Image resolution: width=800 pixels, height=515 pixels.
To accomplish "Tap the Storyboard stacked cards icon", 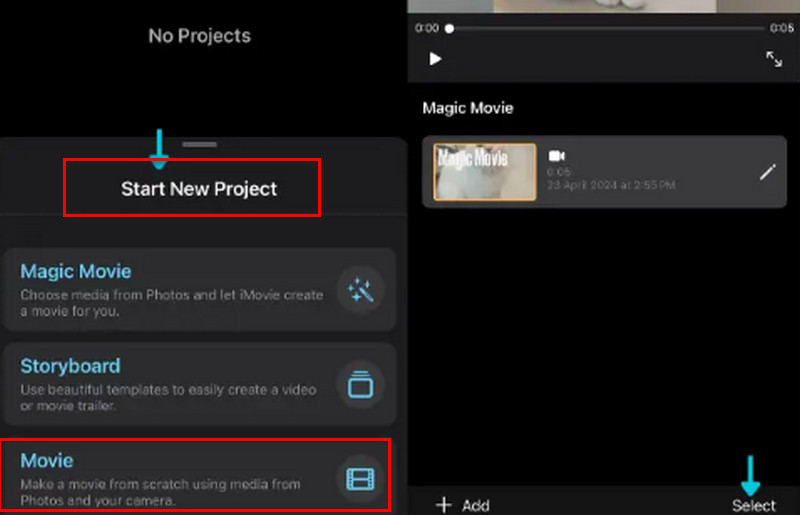I will [x=360, y=385].
